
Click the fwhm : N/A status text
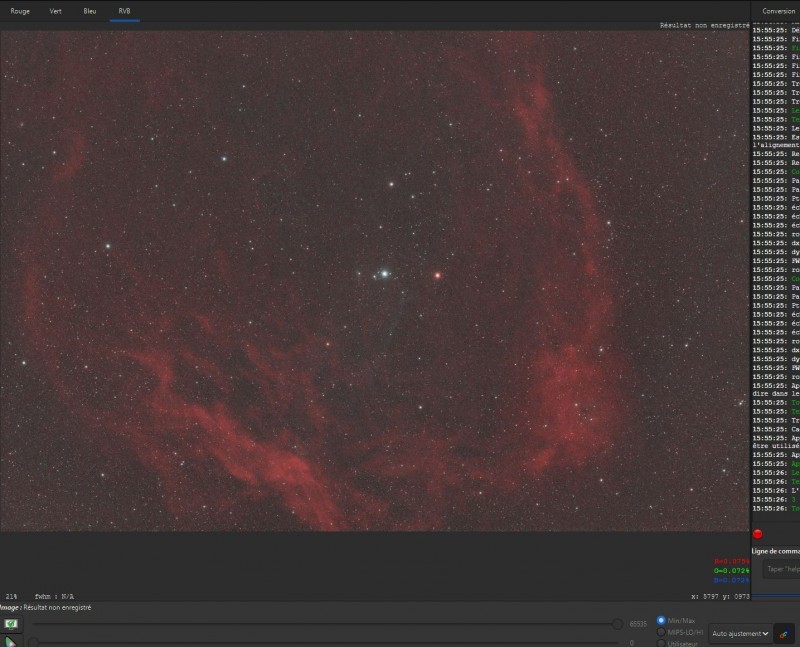[55, 596]
